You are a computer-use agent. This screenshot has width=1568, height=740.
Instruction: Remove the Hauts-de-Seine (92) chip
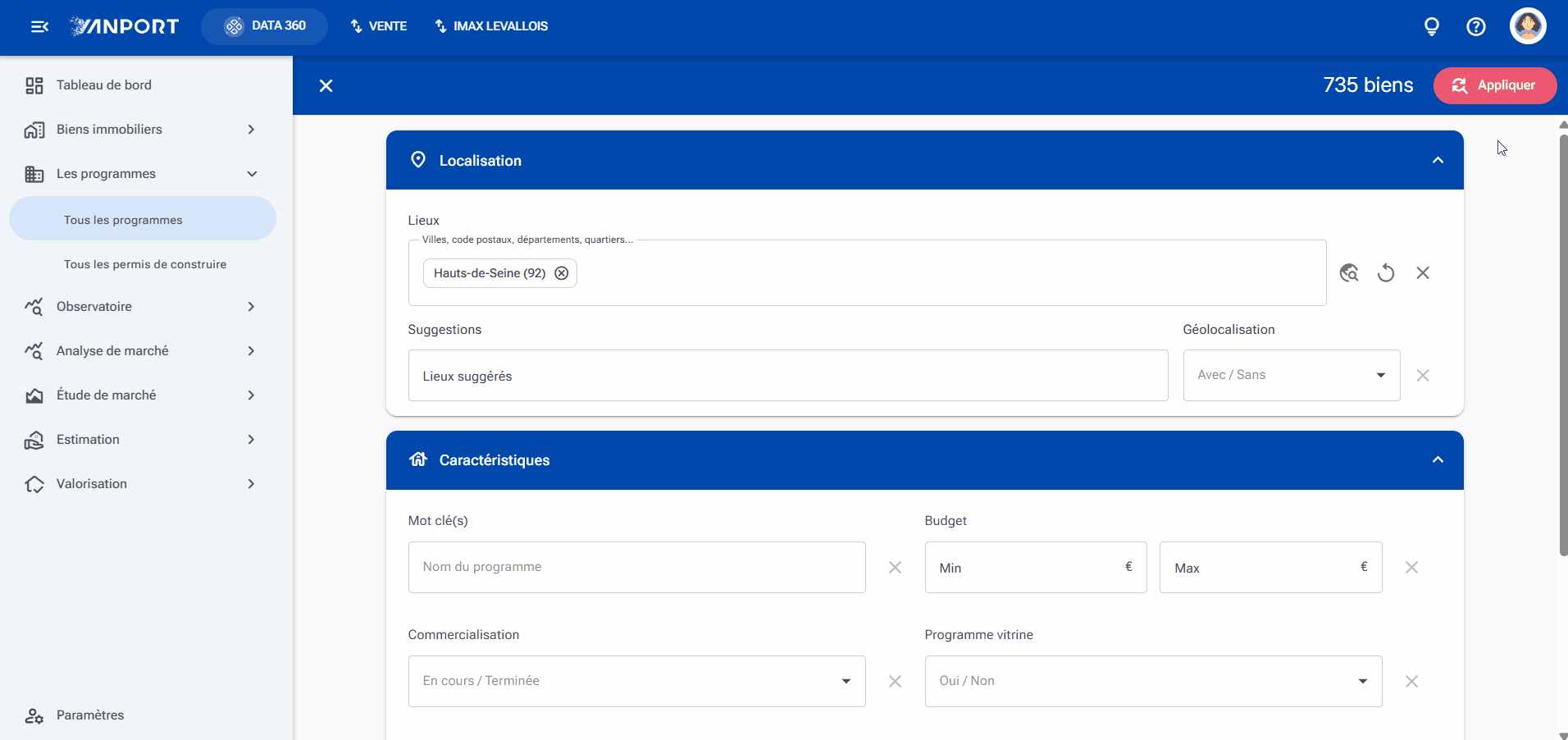tap(562, 273)
